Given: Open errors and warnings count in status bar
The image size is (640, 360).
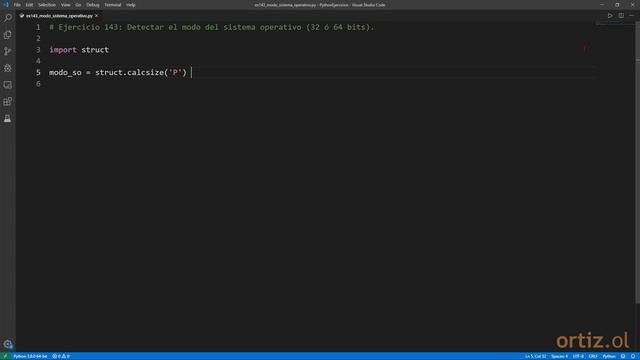Looking at the screenshot, I should (61, 356).
